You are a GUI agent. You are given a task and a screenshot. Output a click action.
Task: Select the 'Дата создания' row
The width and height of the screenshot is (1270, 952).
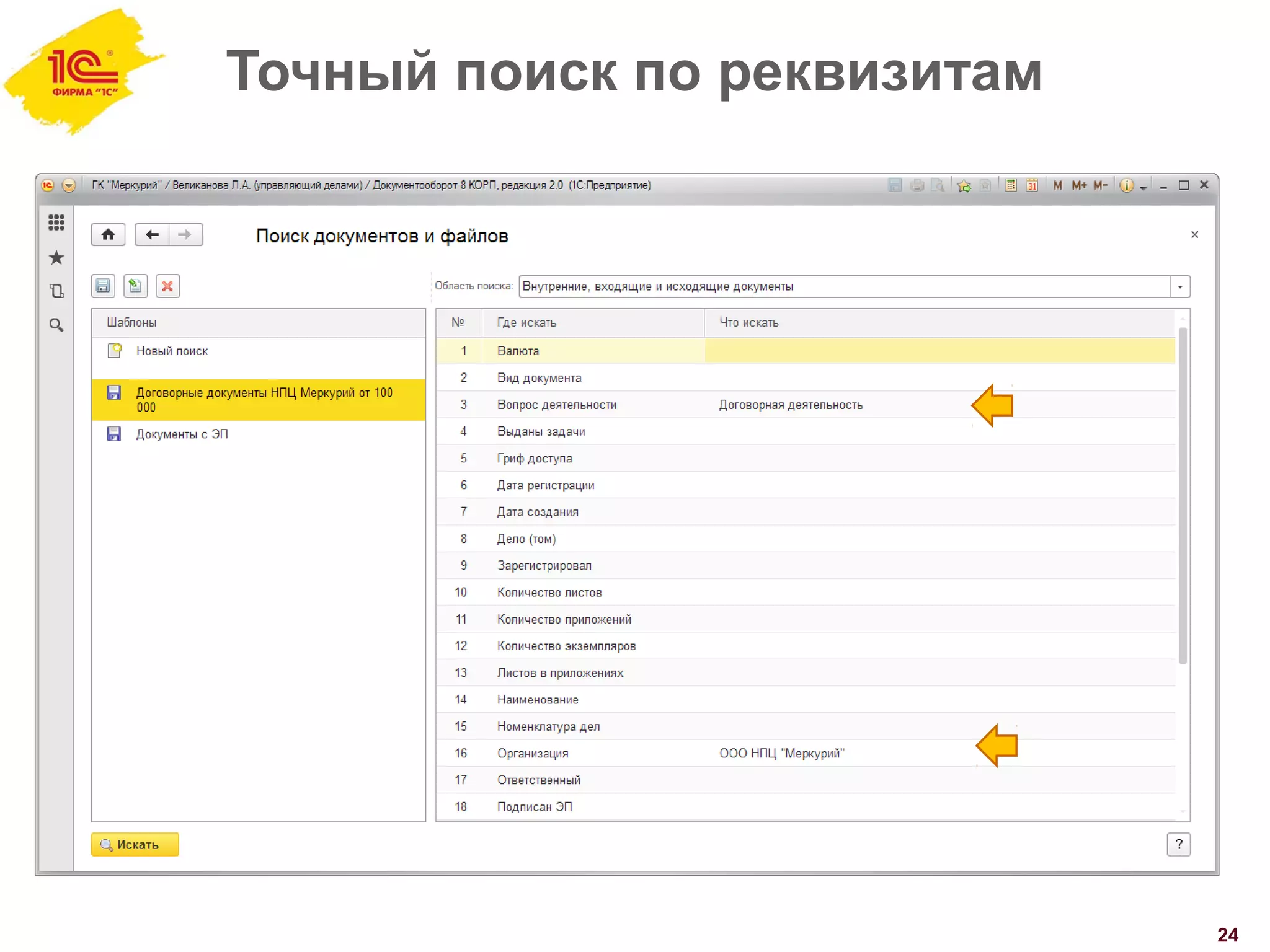tap(806, 512)
